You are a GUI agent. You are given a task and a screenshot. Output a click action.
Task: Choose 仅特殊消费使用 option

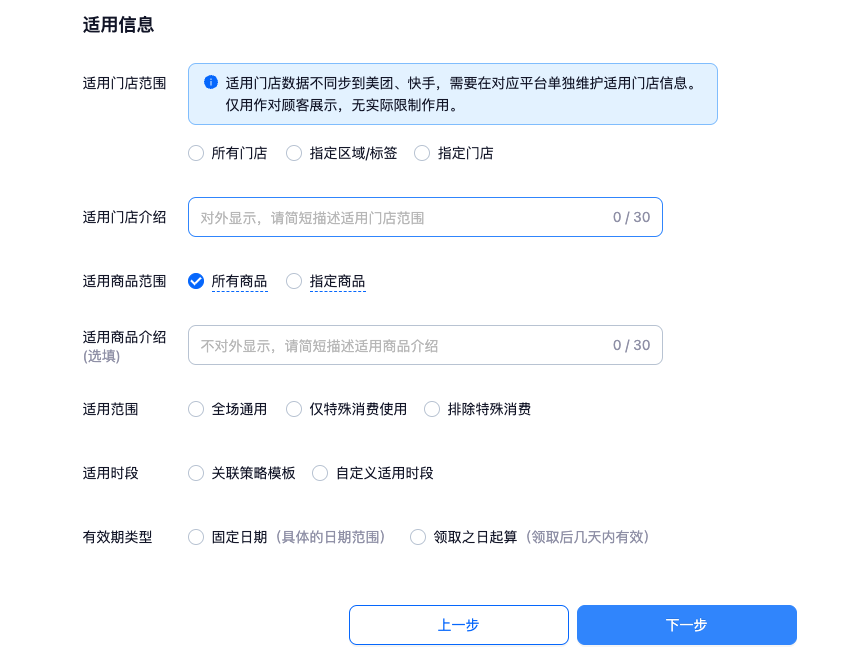click(x=294, y=409)
